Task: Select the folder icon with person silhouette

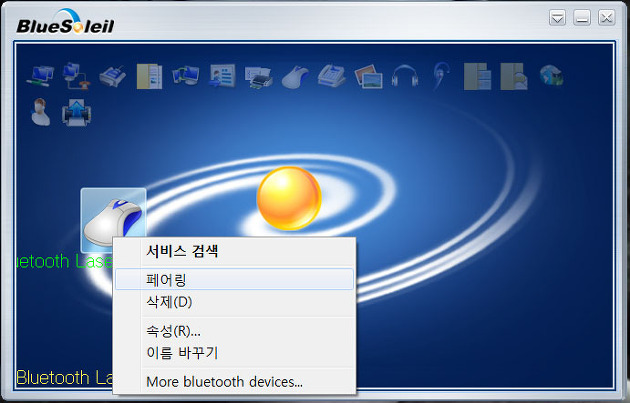Action: point(514,76)
